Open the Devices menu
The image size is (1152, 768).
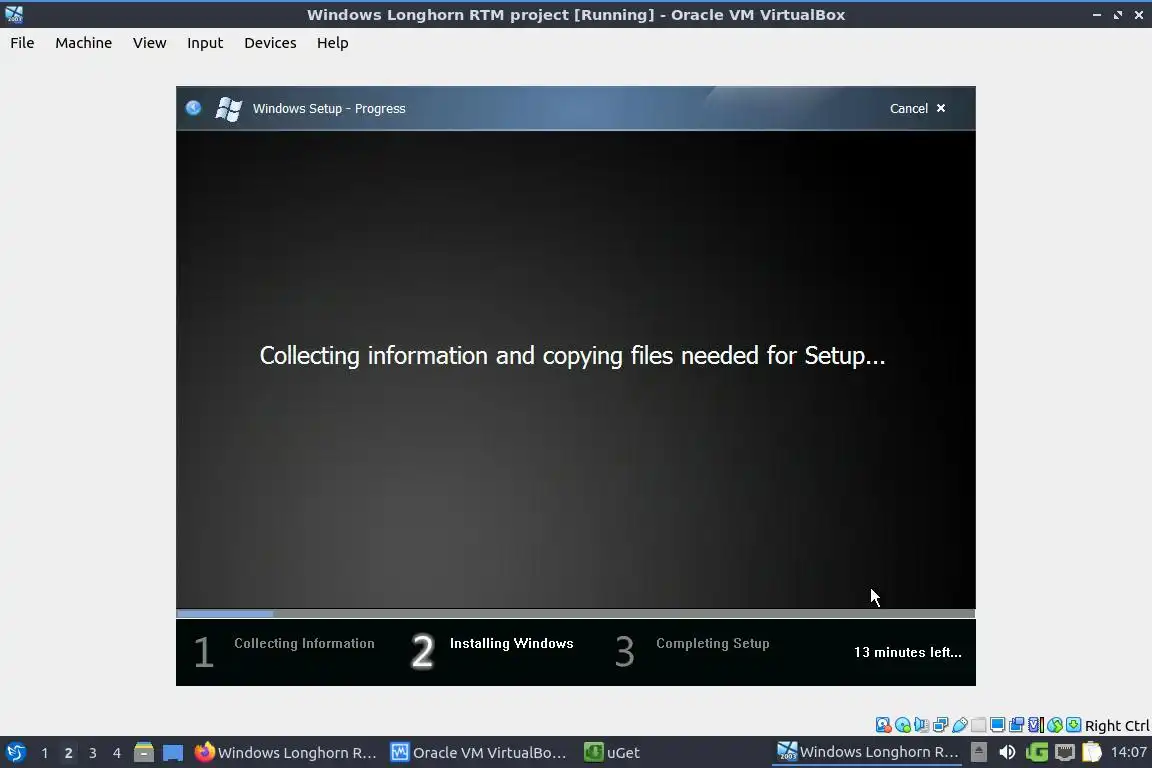coord(270,43)
